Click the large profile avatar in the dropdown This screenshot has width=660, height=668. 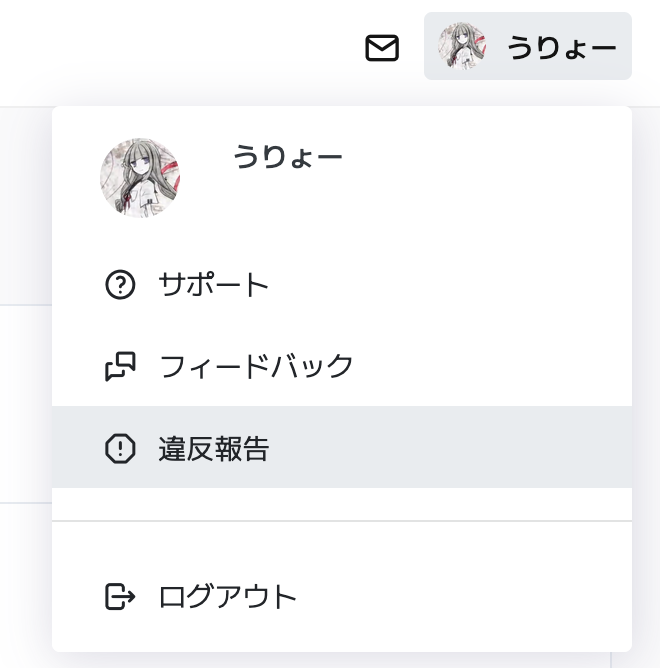140,179
